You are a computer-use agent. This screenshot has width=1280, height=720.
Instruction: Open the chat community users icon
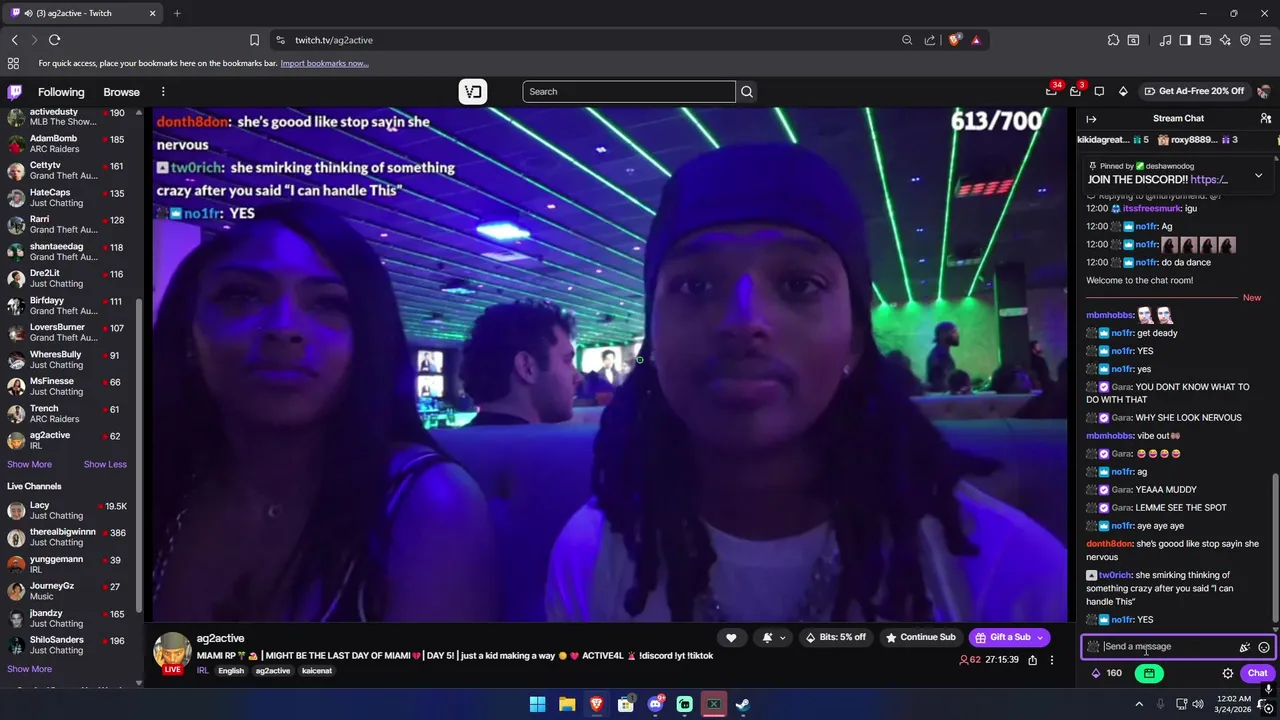(1266, 118)
